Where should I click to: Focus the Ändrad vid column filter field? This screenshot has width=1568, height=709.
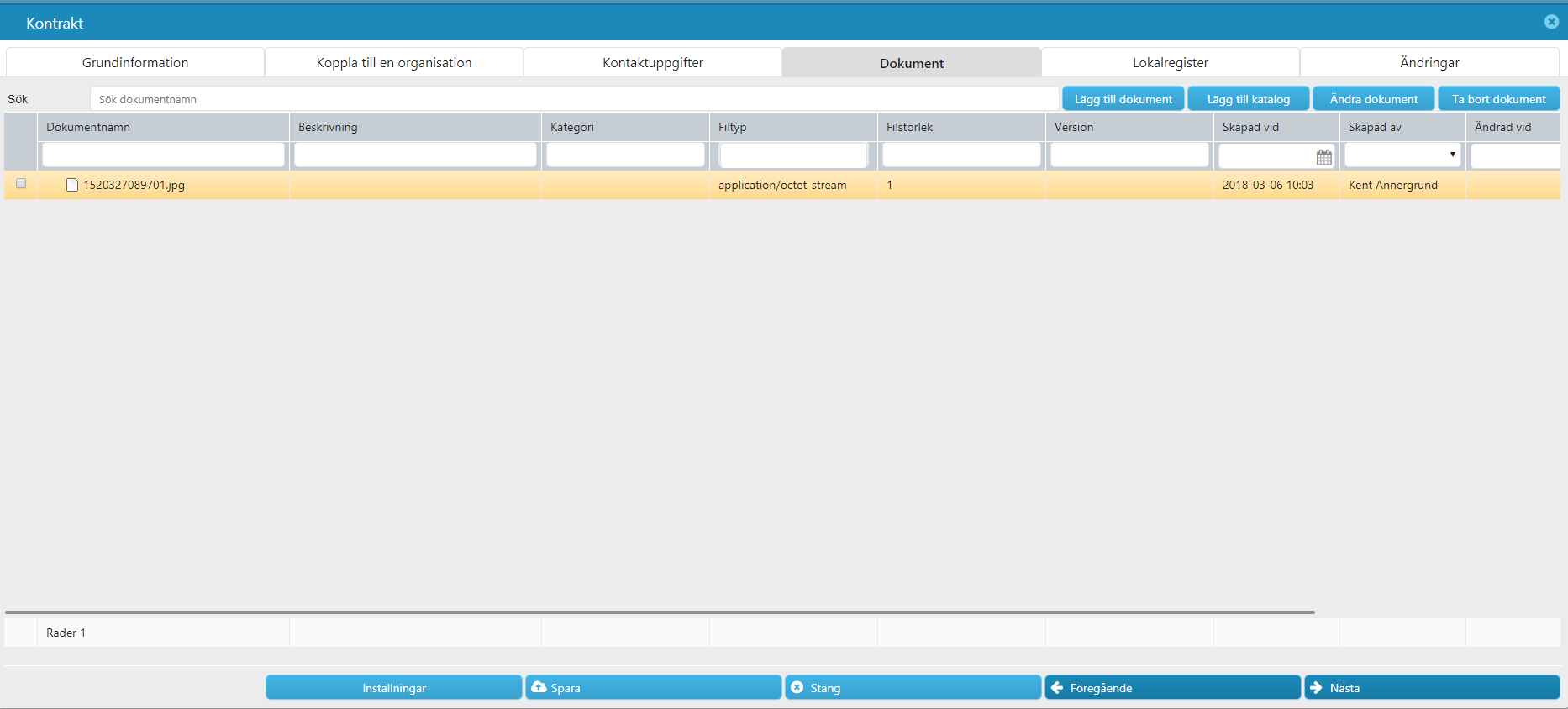pyautogui.click(x=1516, y=155)
